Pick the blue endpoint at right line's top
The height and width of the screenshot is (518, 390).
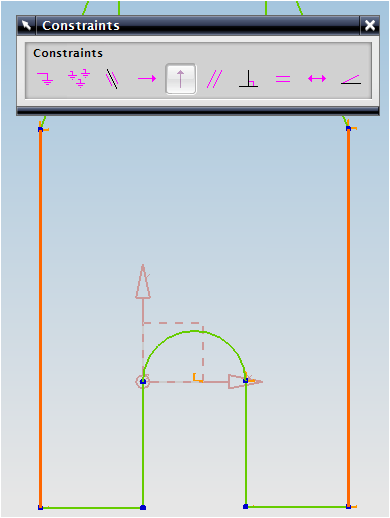click(x=349, y=128)
